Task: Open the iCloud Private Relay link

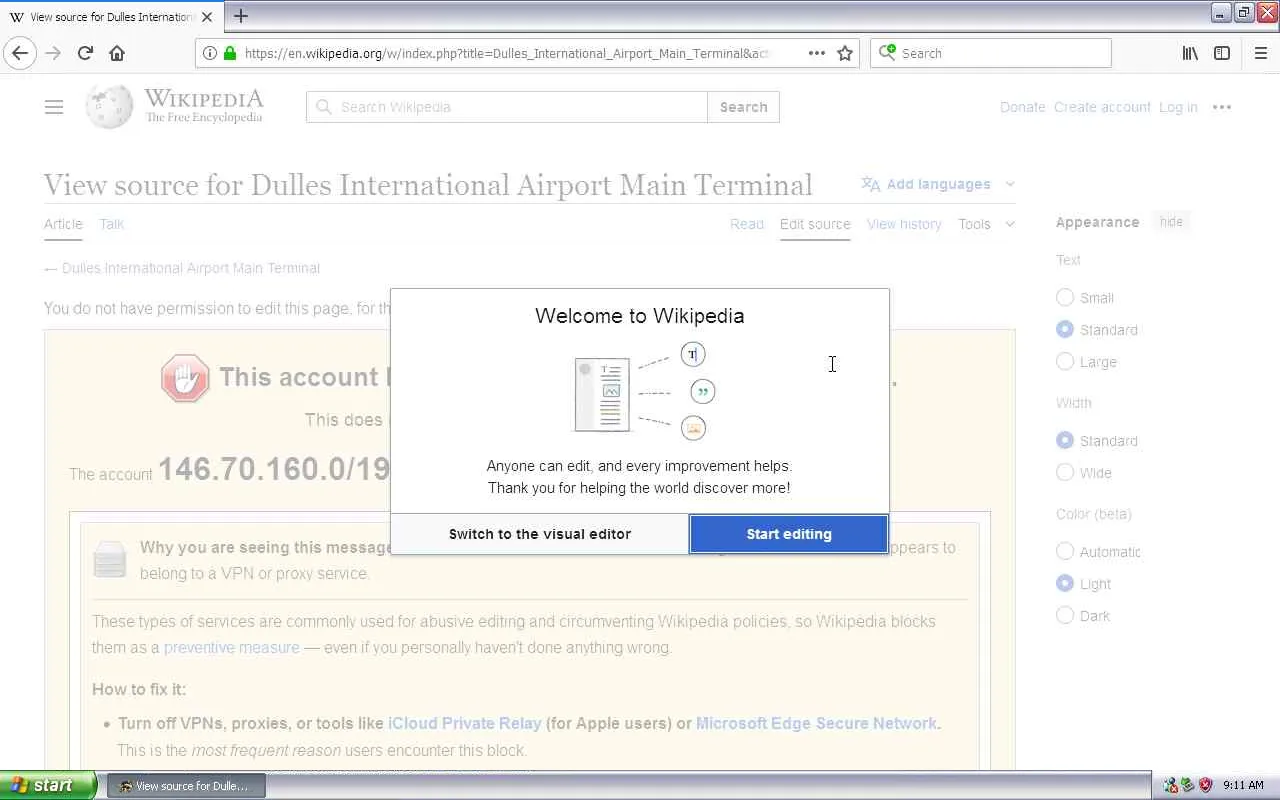Action: [x=464, y=723]
